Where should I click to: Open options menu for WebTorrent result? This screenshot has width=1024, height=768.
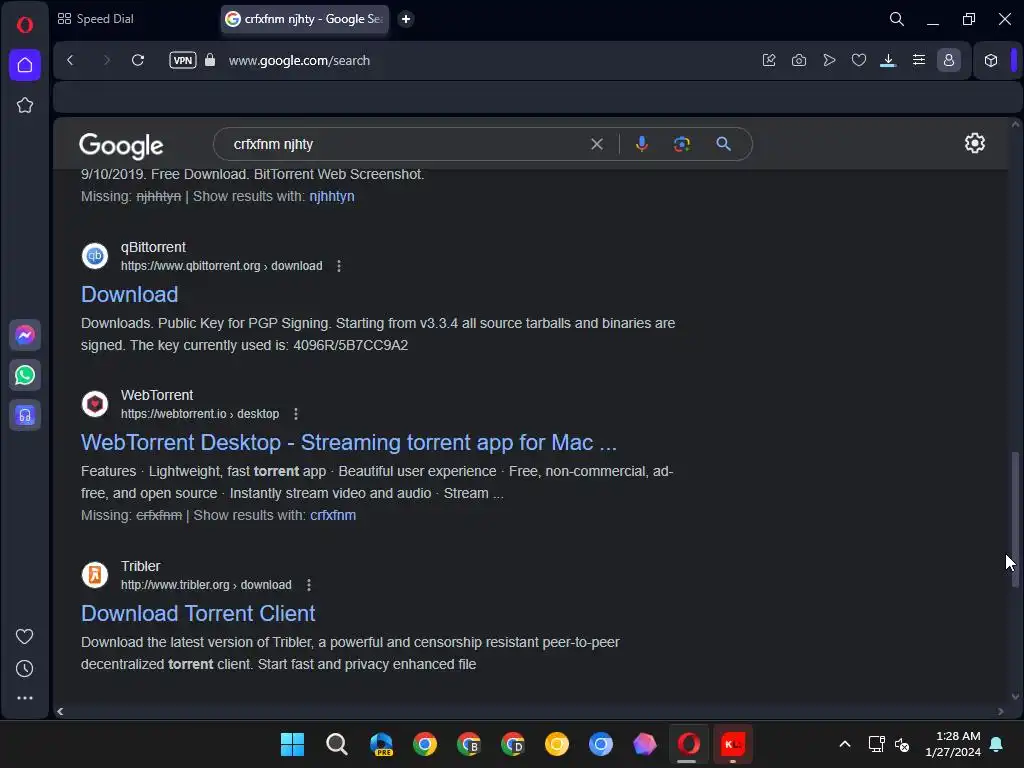point(296,414)
